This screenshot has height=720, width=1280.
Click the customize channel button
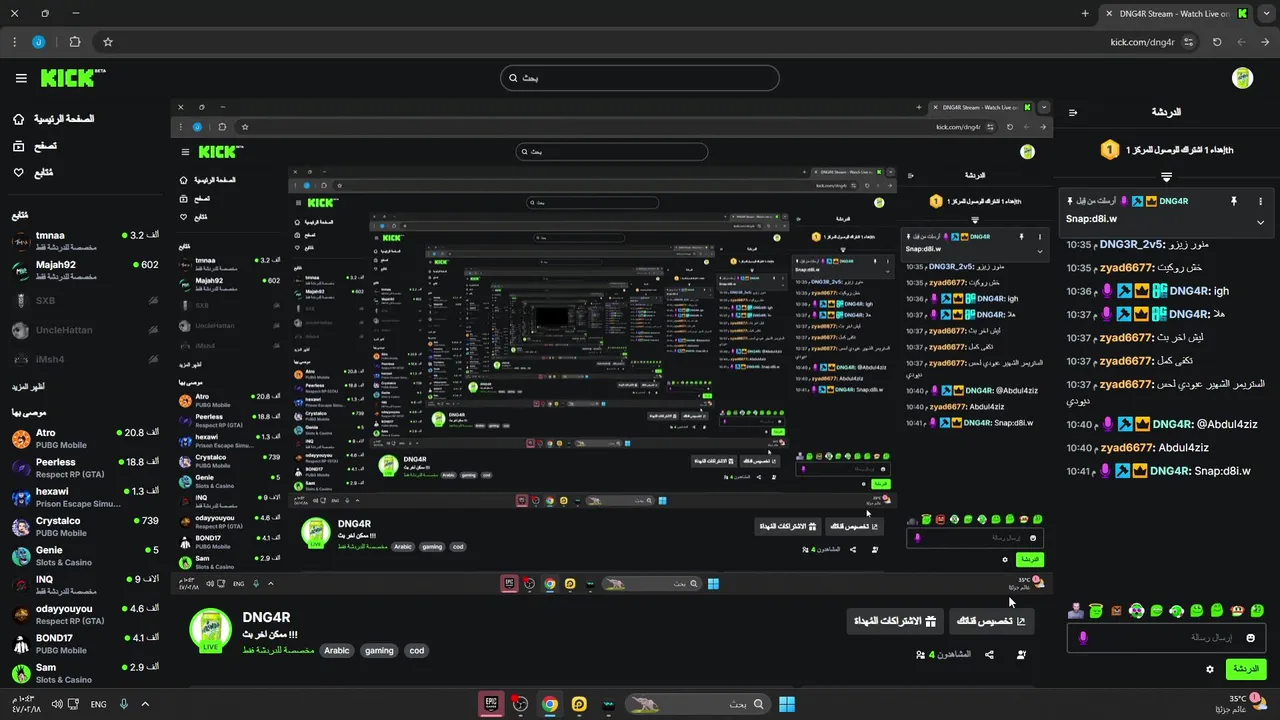click(x=990, y=621)
